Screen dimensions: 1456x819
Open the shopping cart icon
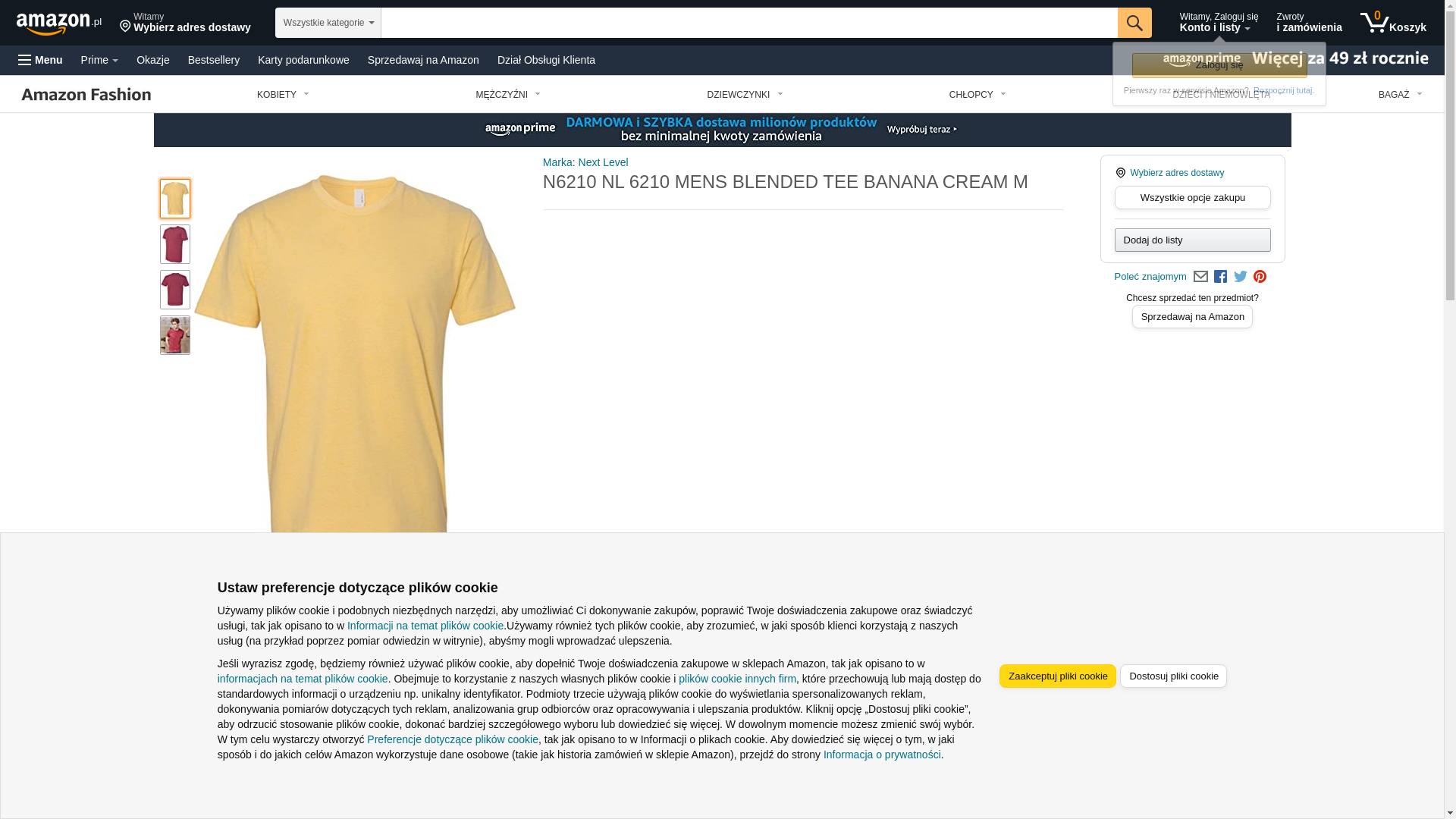pos(1393,23)
